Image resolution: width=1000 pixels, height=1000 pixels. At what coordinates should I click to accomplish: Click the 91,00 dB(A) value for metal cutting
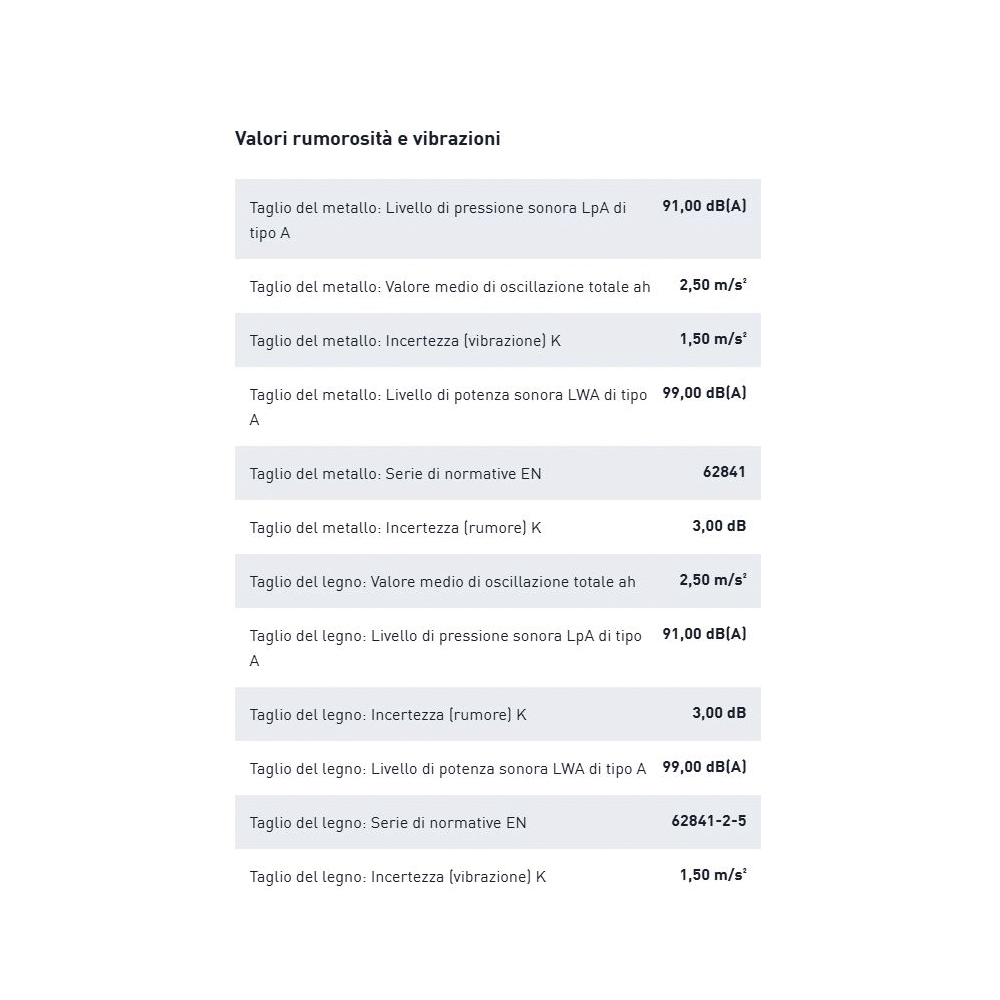point(704,206)
